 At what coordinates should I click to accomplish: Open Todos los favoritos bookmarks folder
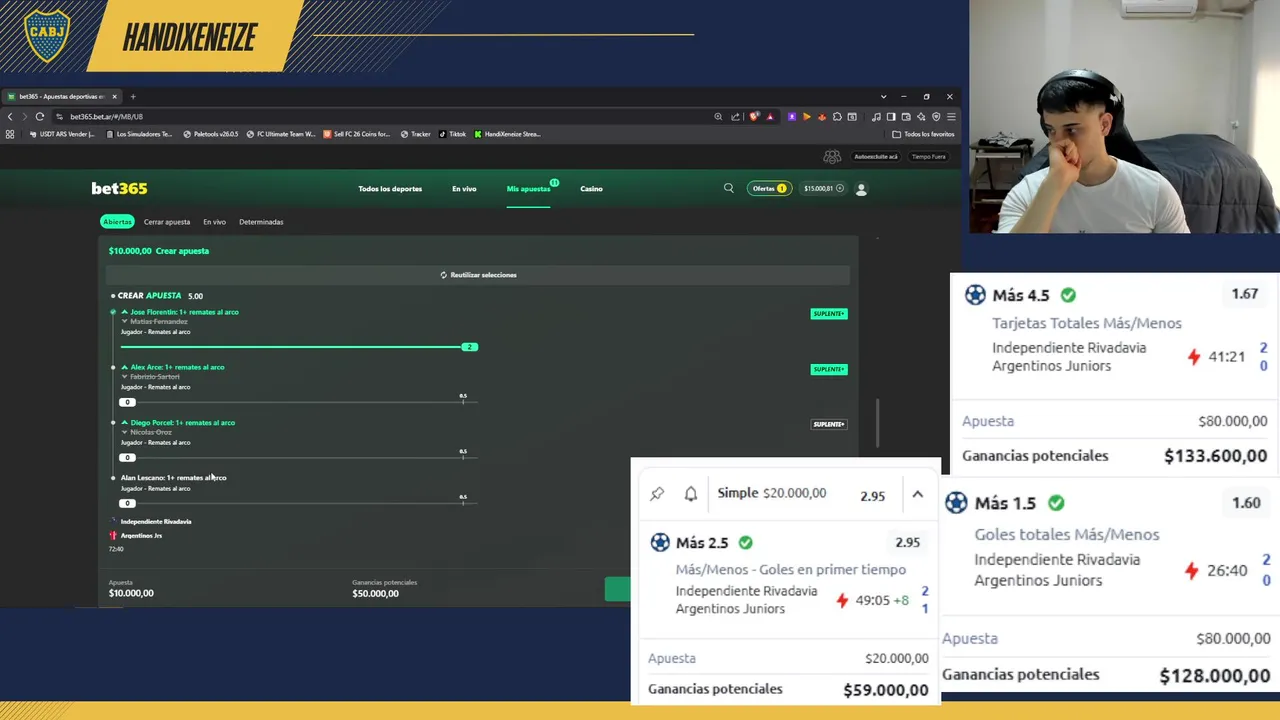coord(923,134)
